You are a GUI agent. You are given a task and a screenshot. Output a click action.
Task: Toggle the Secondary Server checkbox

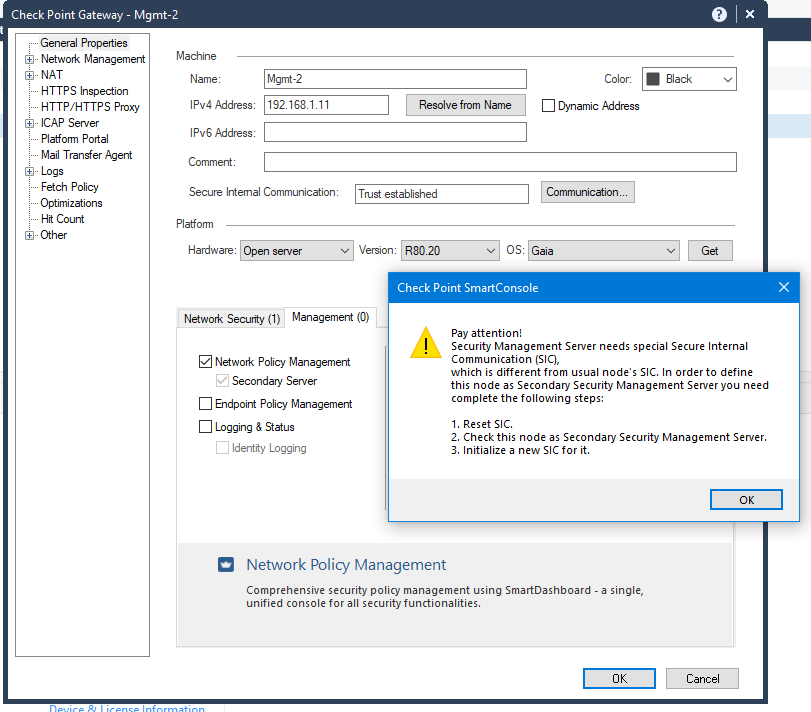[x=222, y=381]
